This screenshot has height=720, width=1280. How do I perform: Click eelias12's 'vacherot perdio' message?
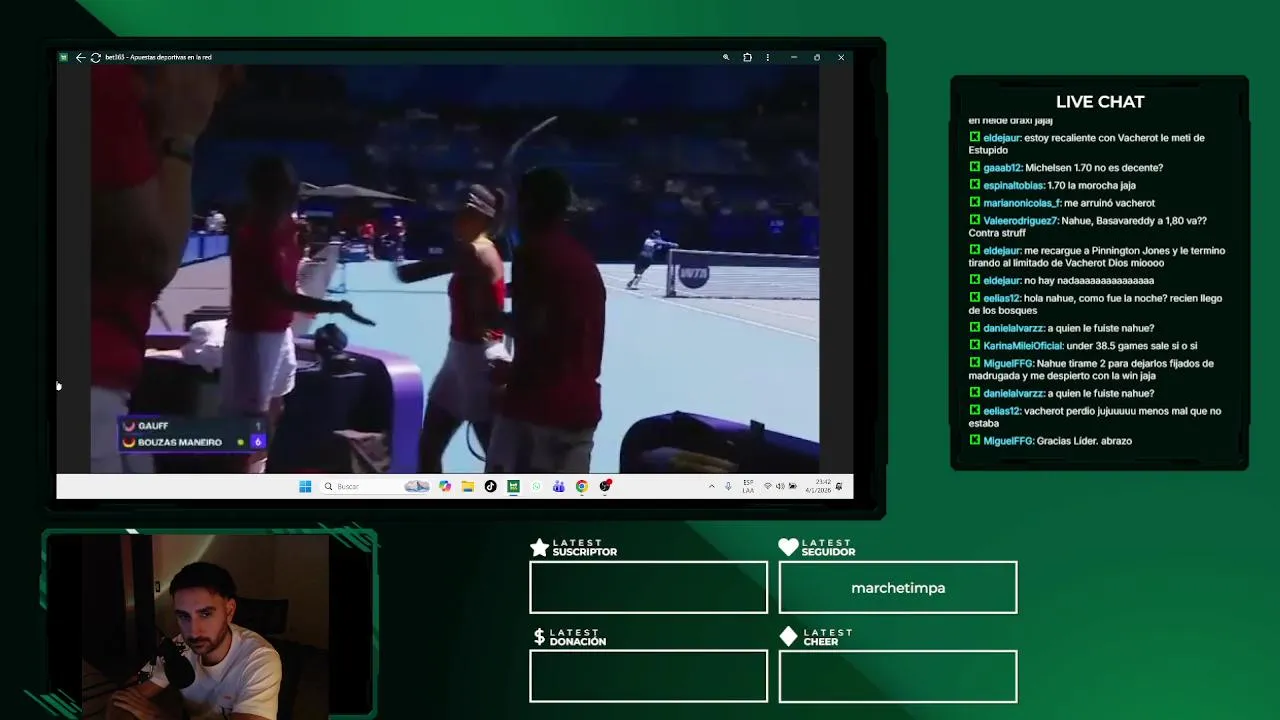(x=1095, y=417)
